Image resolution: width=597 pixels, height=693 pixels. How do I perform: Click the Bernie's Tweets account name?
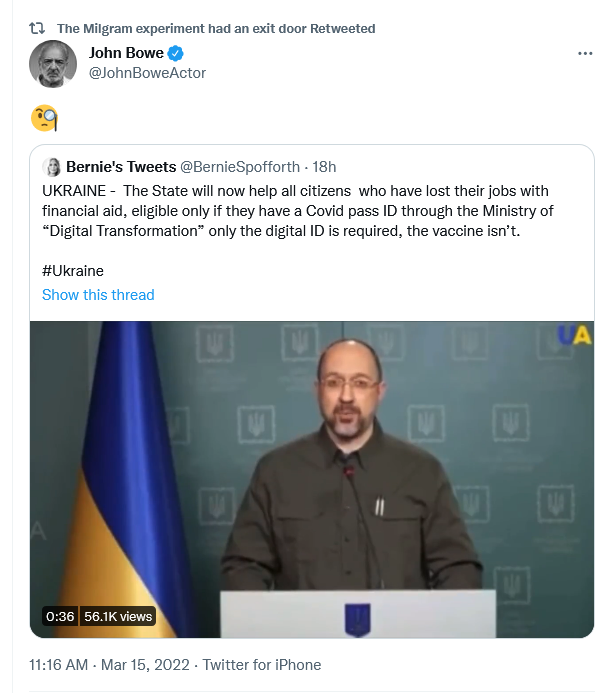pos(121,167)
